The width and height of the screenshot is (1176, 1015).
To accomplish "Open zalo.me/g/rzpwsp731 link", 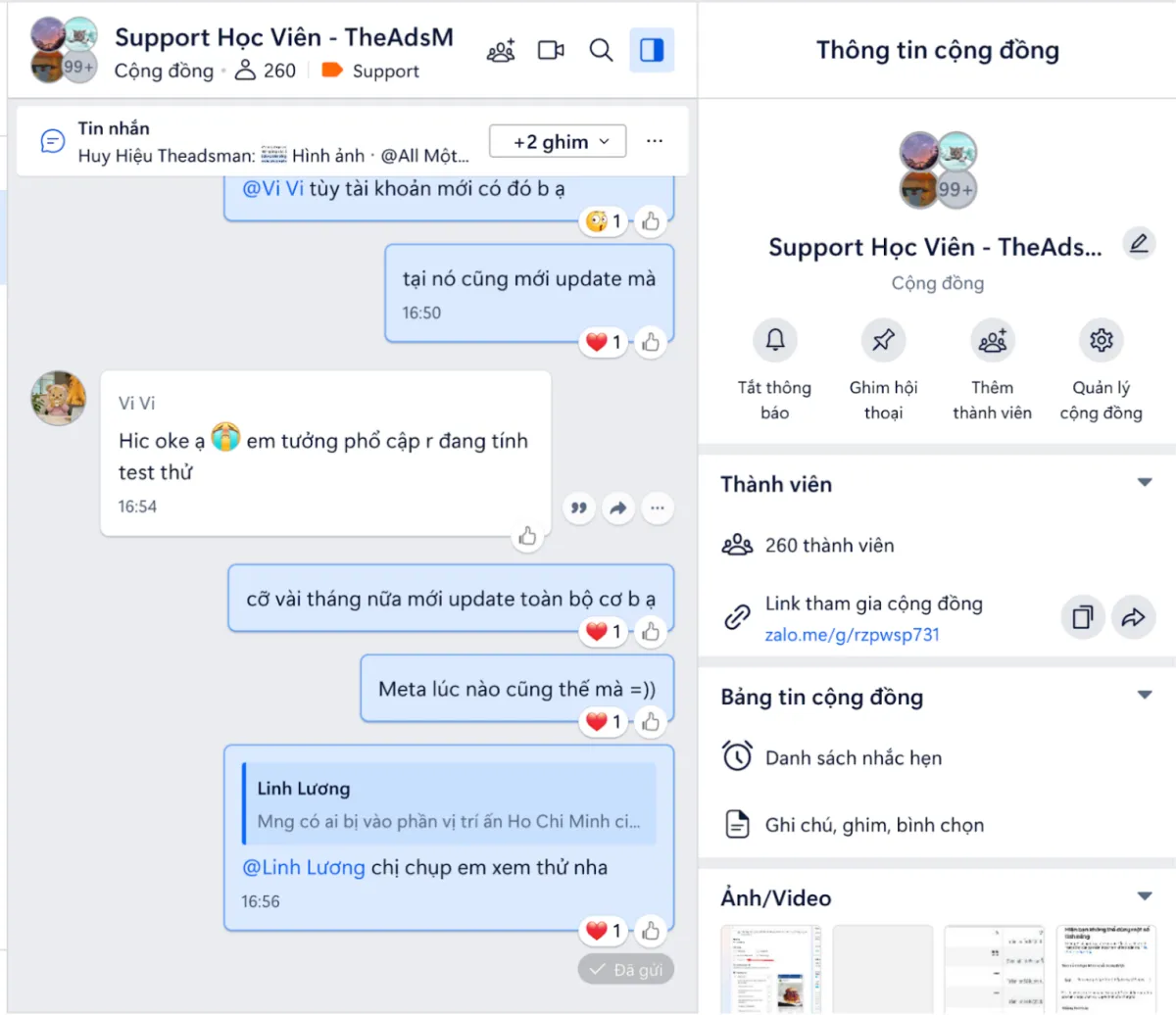I will click(852, 634).
